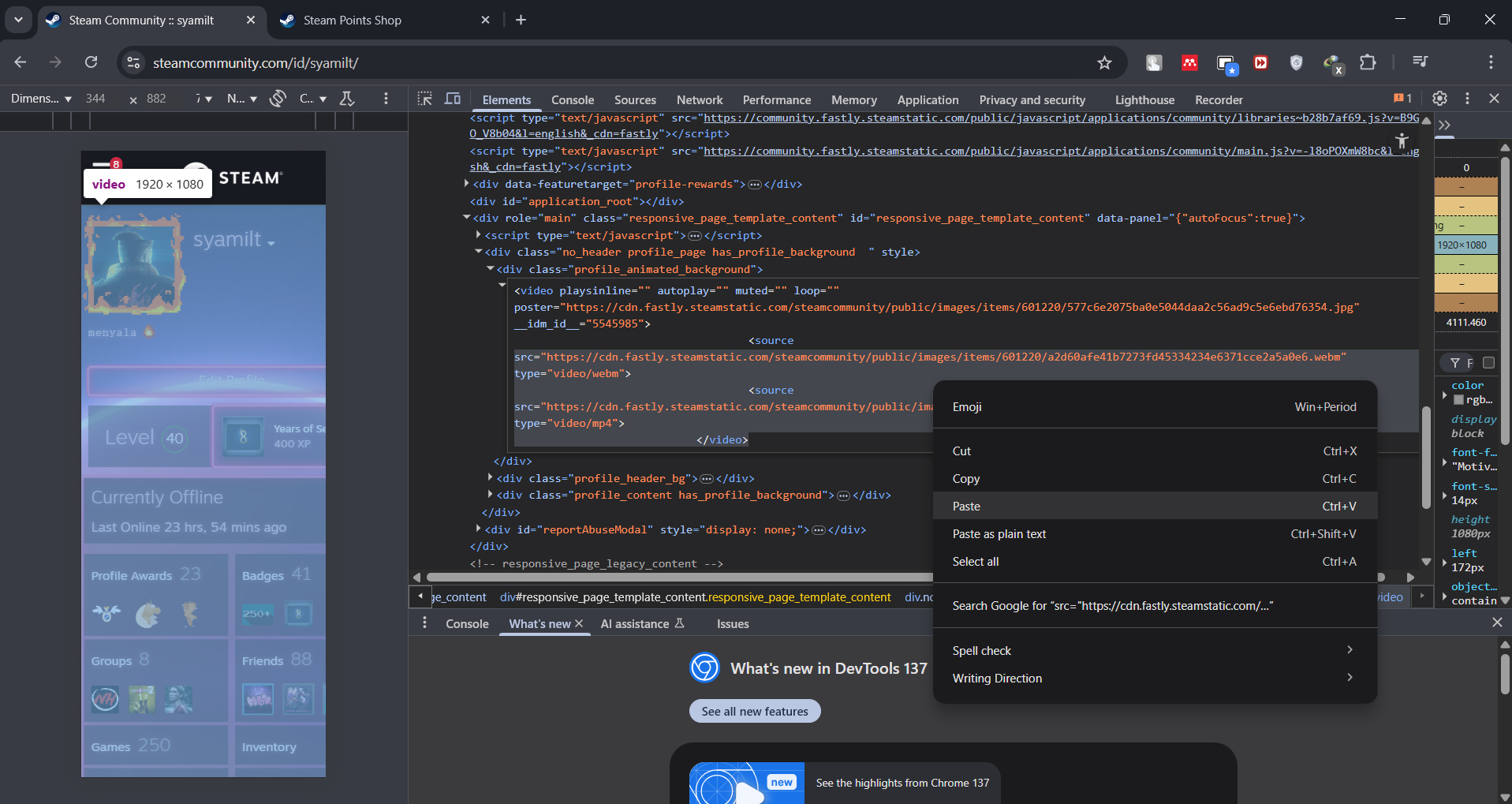
Task: Choose Paste from the context menu
Action: pos(966,507)
